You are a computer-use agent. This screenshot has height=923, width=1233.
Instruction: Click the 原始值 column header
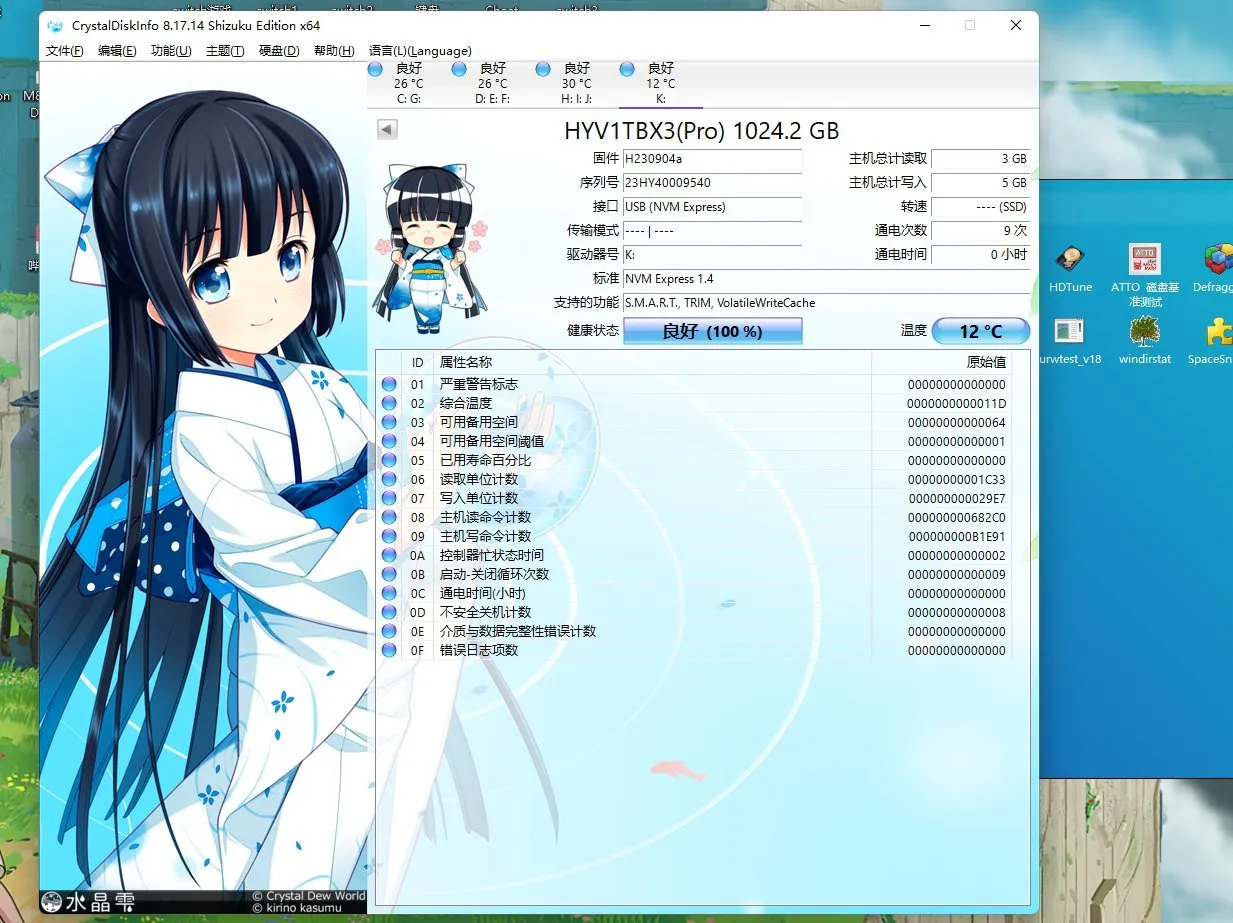click(x=986, y=362)
